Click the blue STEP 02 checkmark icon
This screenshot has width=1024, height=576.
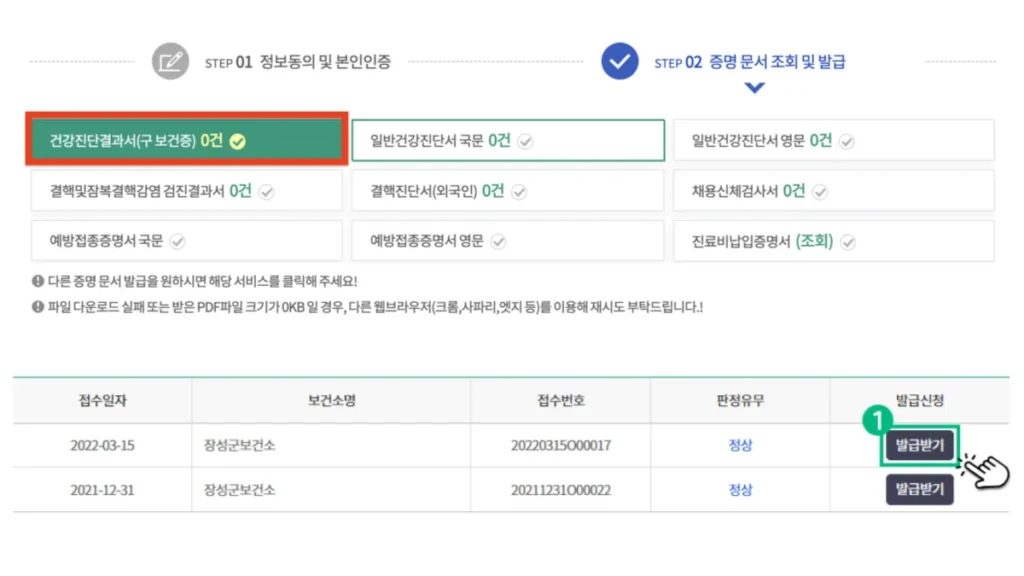620,60
